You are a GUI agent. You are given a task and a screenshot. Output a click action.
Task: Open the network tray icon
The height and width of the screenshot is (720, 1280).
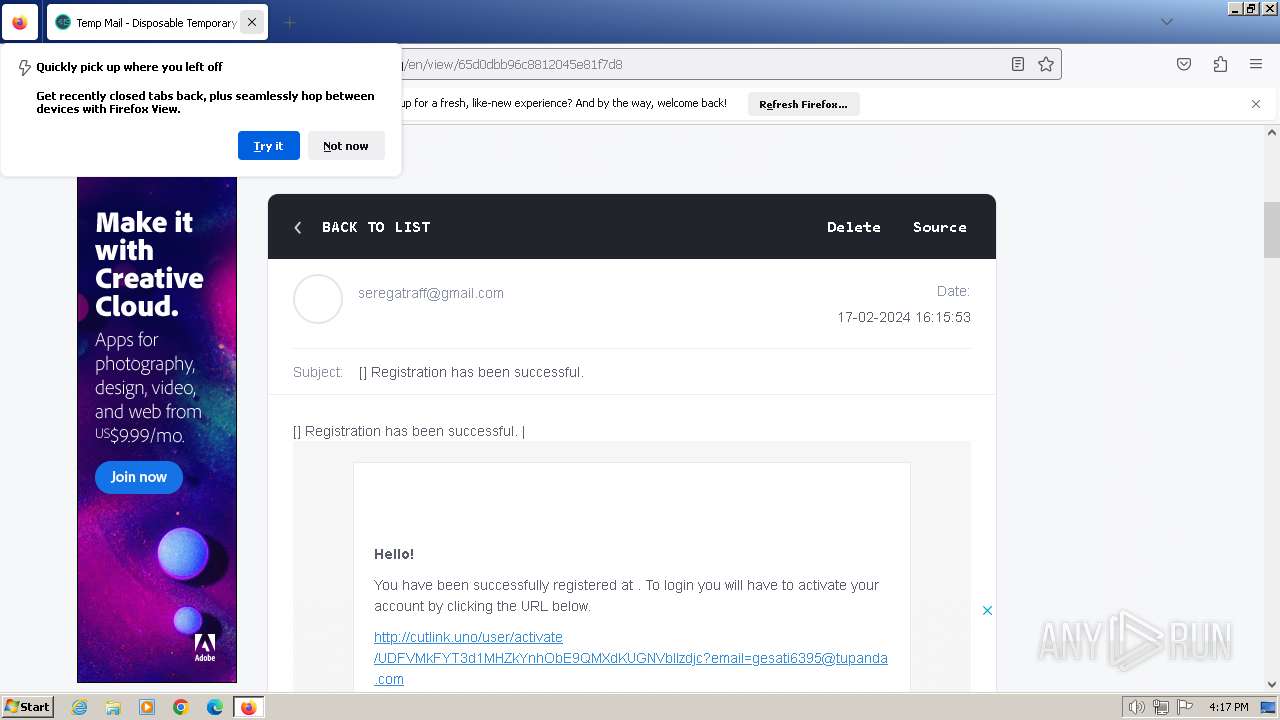point(1161,707)
